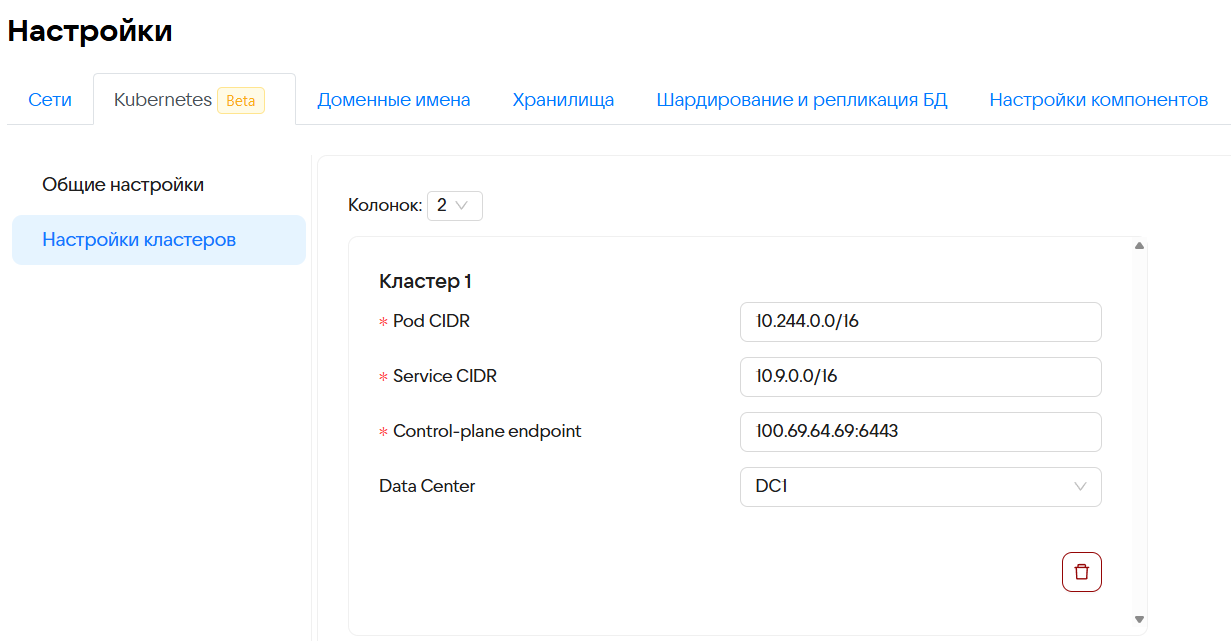Click the Pod CIDR input field
This screenshot has width=1231, height=641.
coord(920,322)
